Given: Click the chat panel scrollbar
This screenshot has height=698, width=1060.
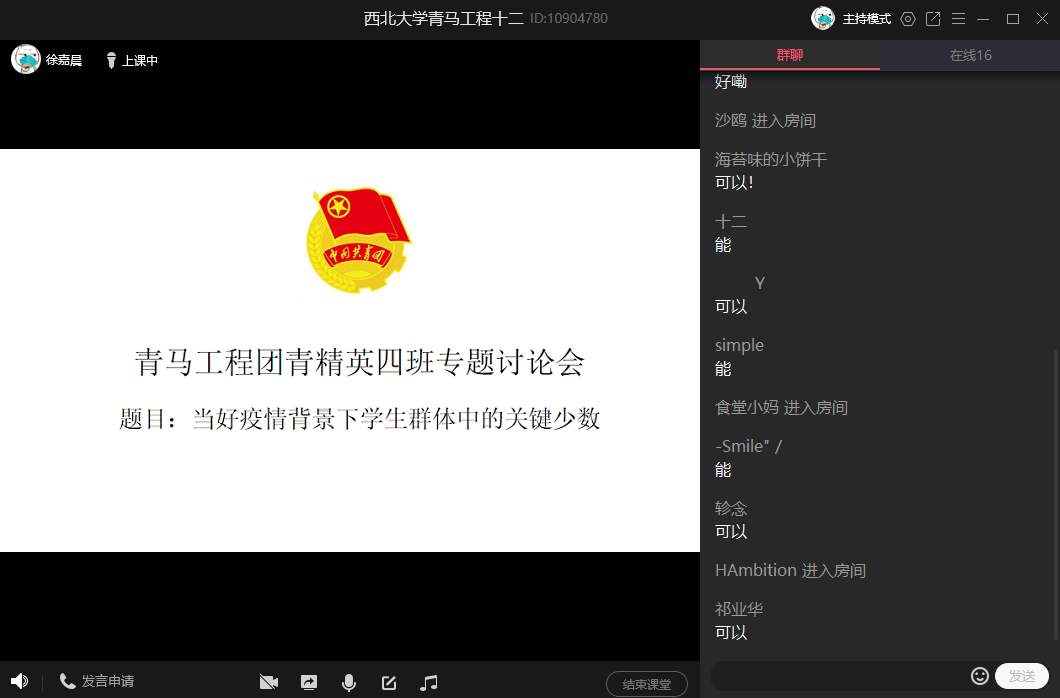Looking at the screenshot, I should [1056, 493].
